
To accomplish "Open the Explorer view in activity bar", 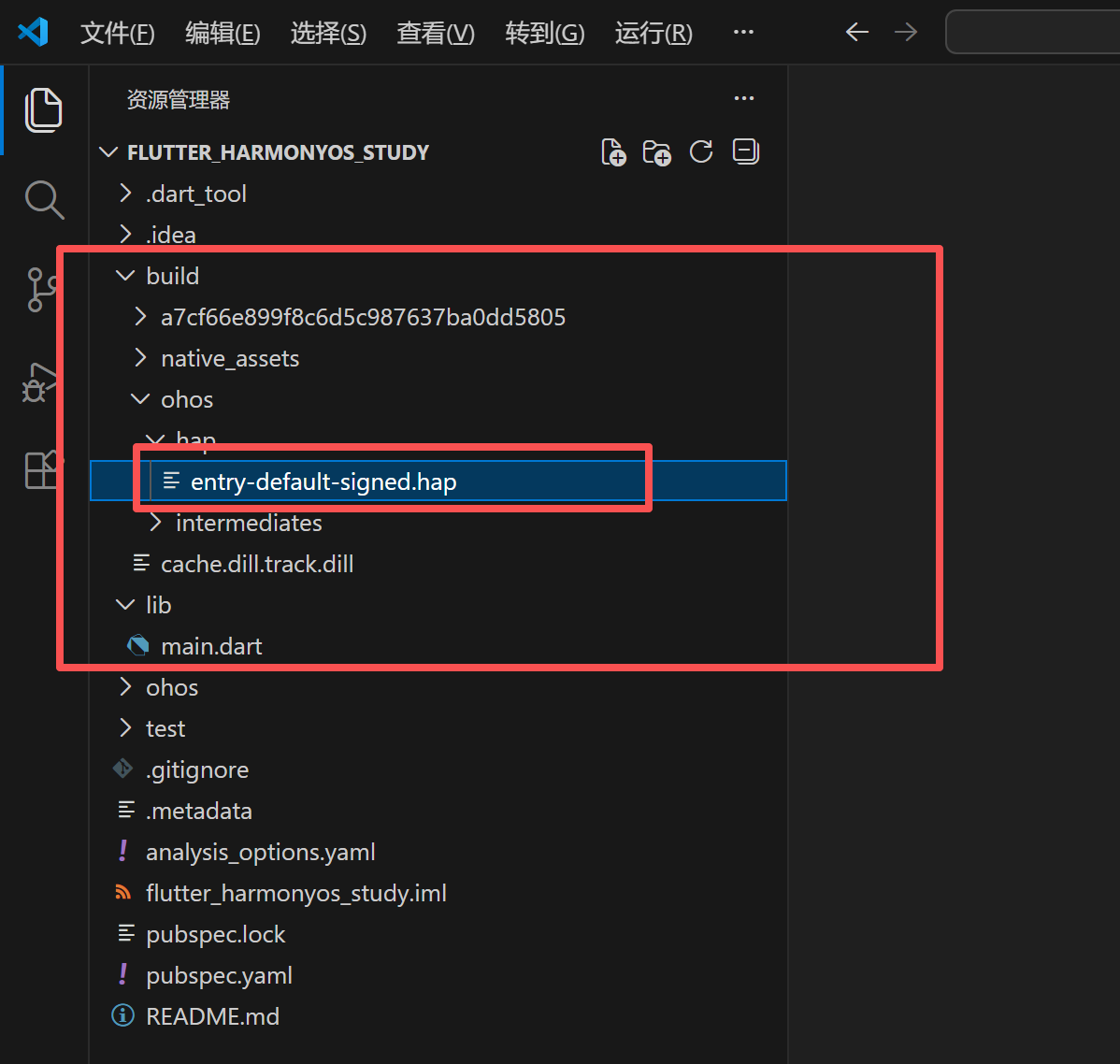I will click(44, 110).
